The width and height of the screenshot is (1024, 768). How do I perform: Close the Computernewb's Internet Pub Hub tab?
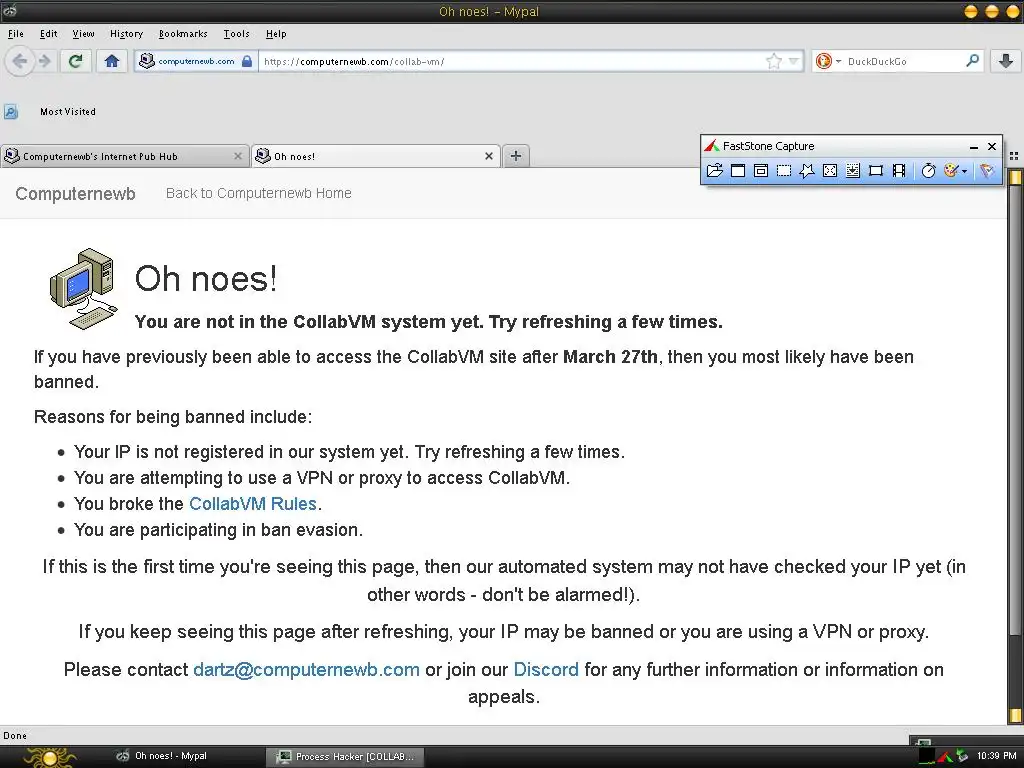238,156
